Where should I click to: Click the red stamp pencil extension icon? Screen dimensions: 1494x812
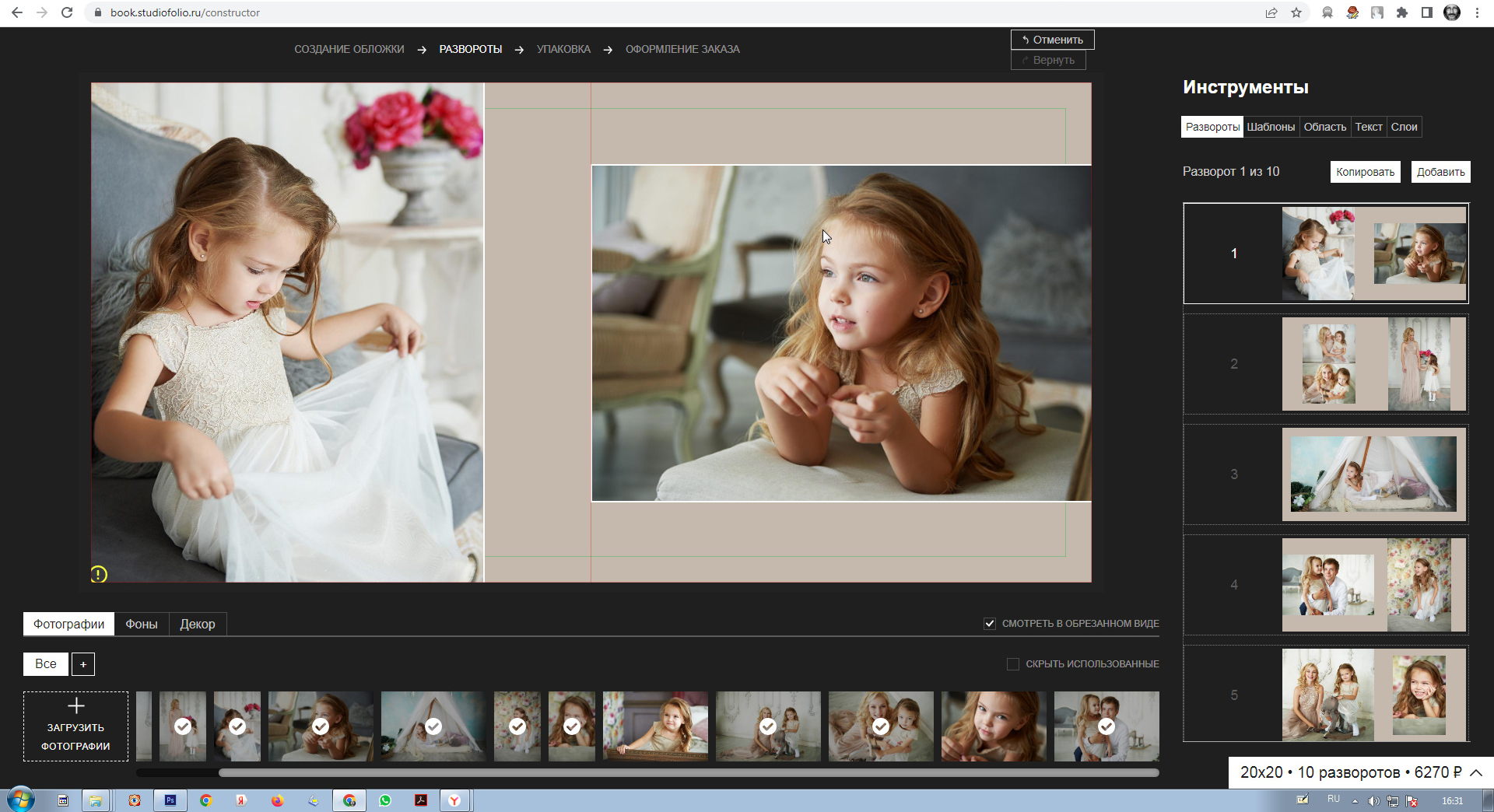pos(1352,12)
